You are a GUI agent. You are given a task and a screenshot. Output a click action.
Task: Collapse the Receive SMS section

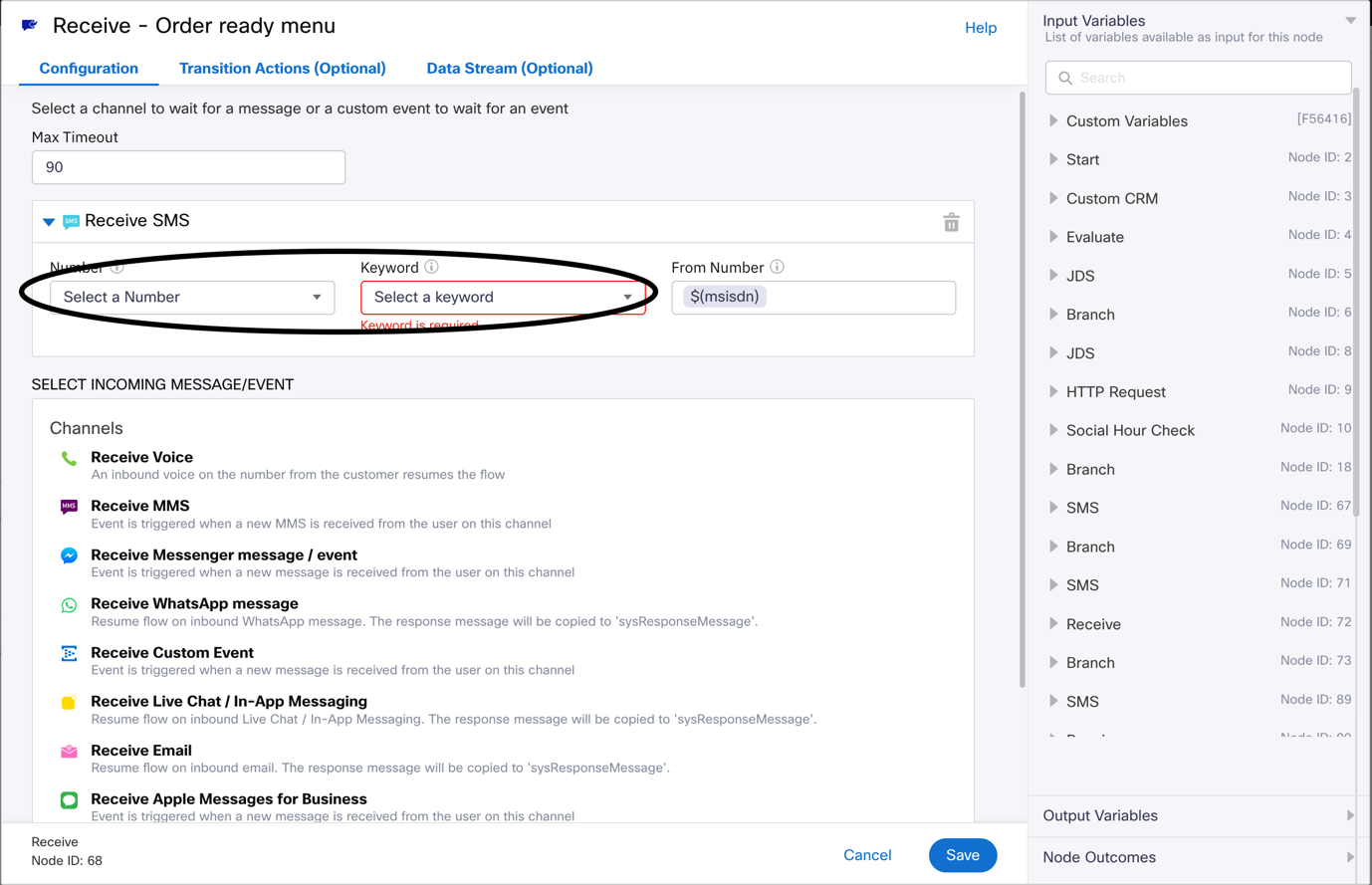coord(49,222)
